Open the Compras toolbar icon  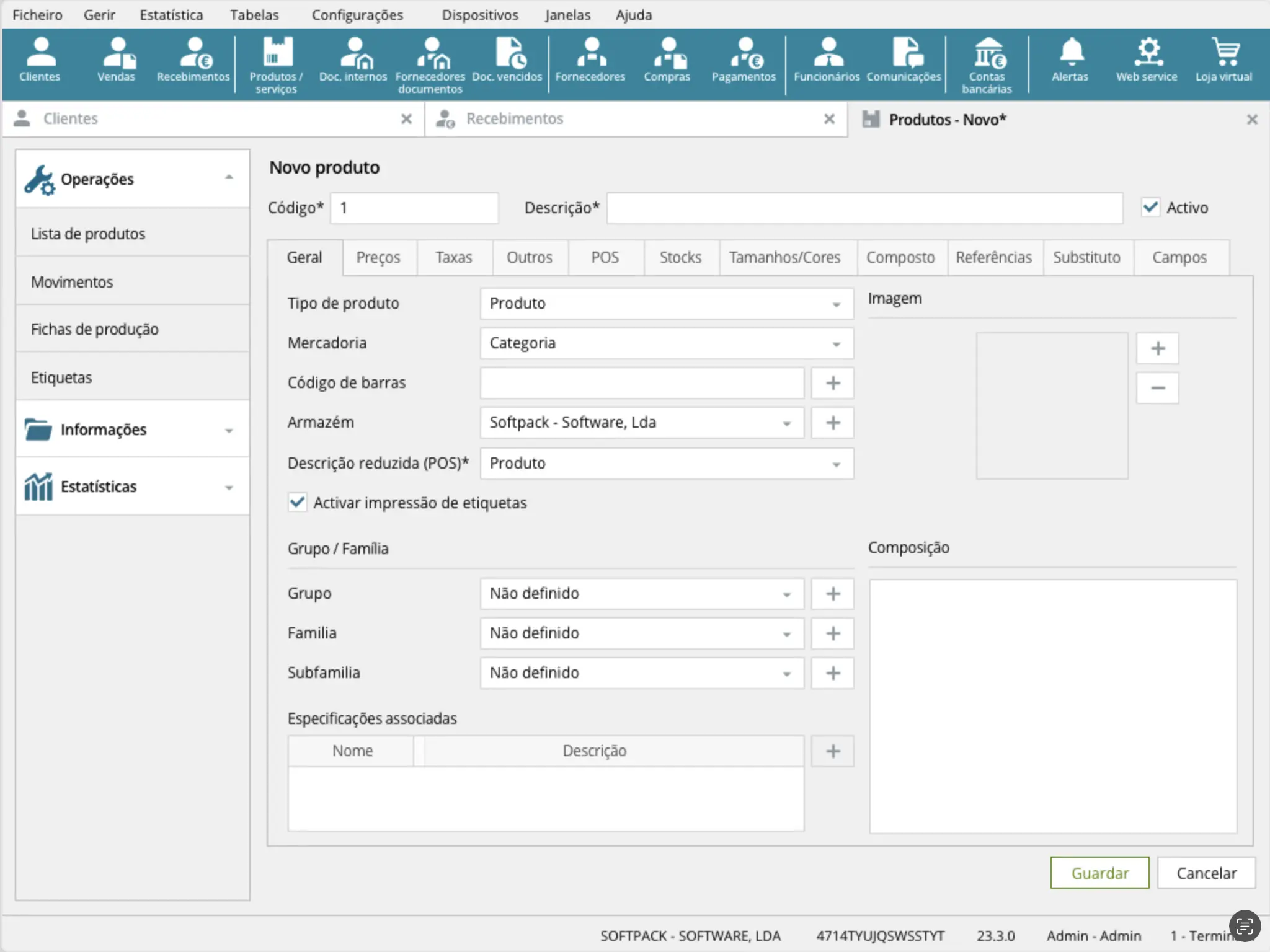coord(667,60)
